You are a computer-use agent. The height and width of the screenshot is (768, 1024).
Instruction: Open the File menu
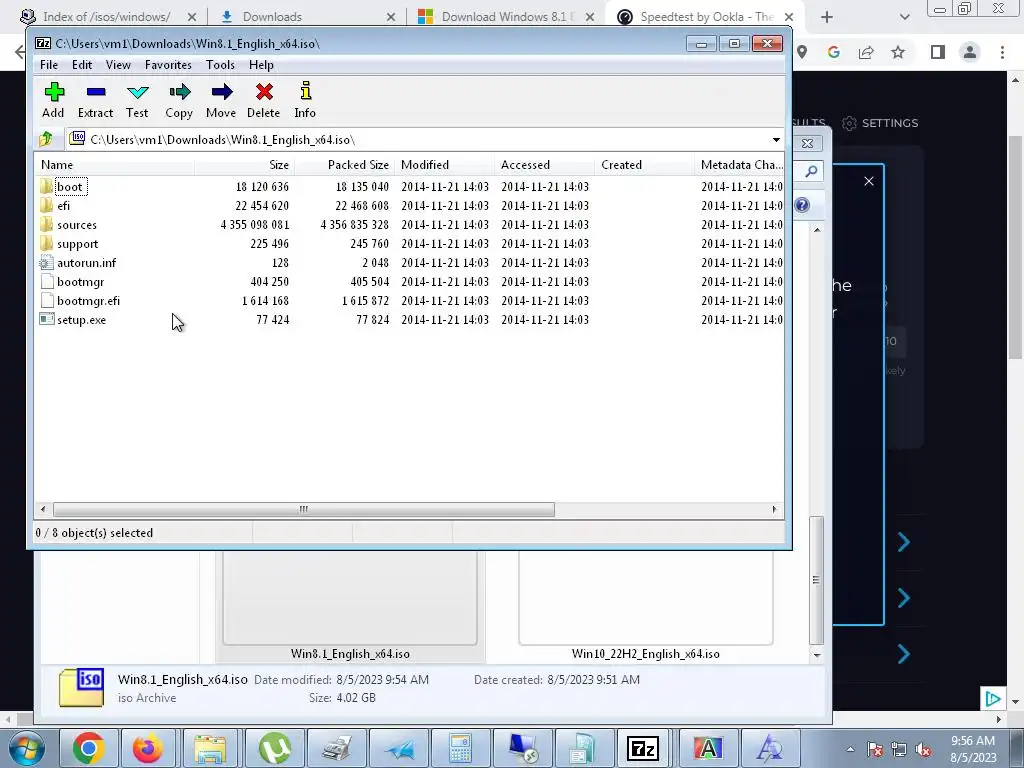pos(49,65)
